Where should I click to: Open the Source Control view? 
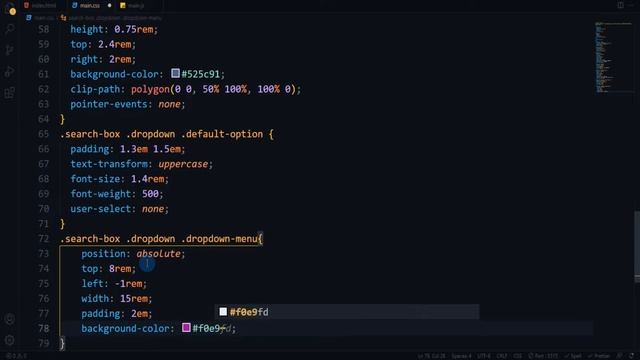[10, 50]
